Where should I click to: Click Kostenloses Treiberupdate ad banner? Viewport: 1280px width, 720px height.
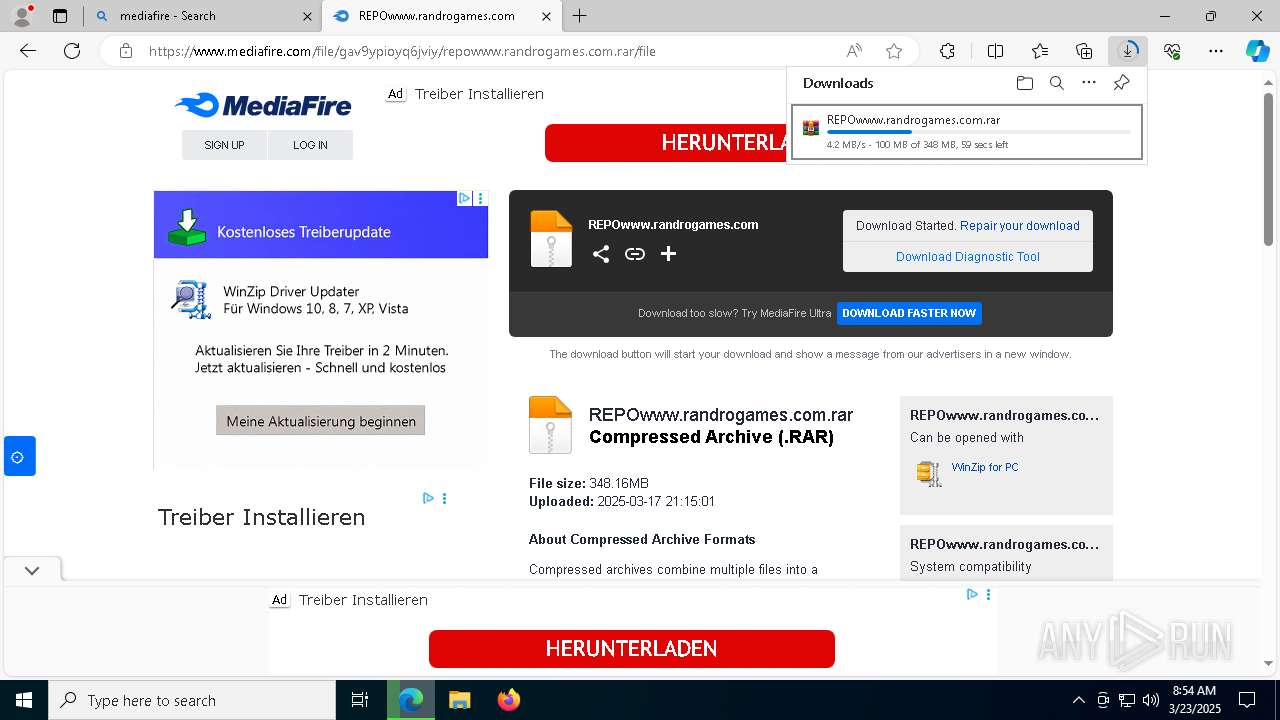click(x=321, y=225)
